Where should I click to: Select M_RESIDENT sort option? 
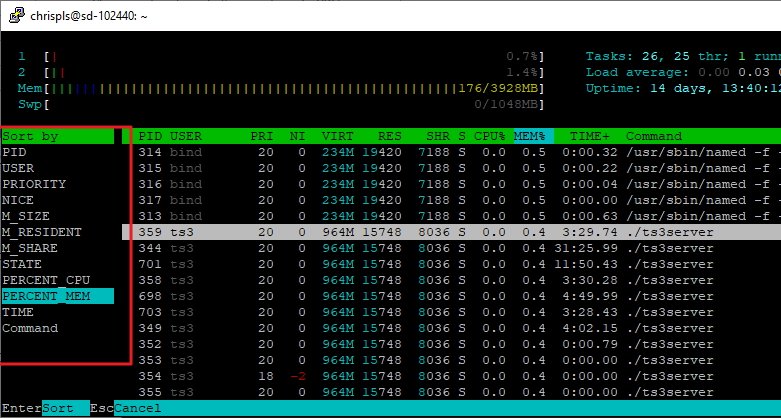tap(42, 232)
